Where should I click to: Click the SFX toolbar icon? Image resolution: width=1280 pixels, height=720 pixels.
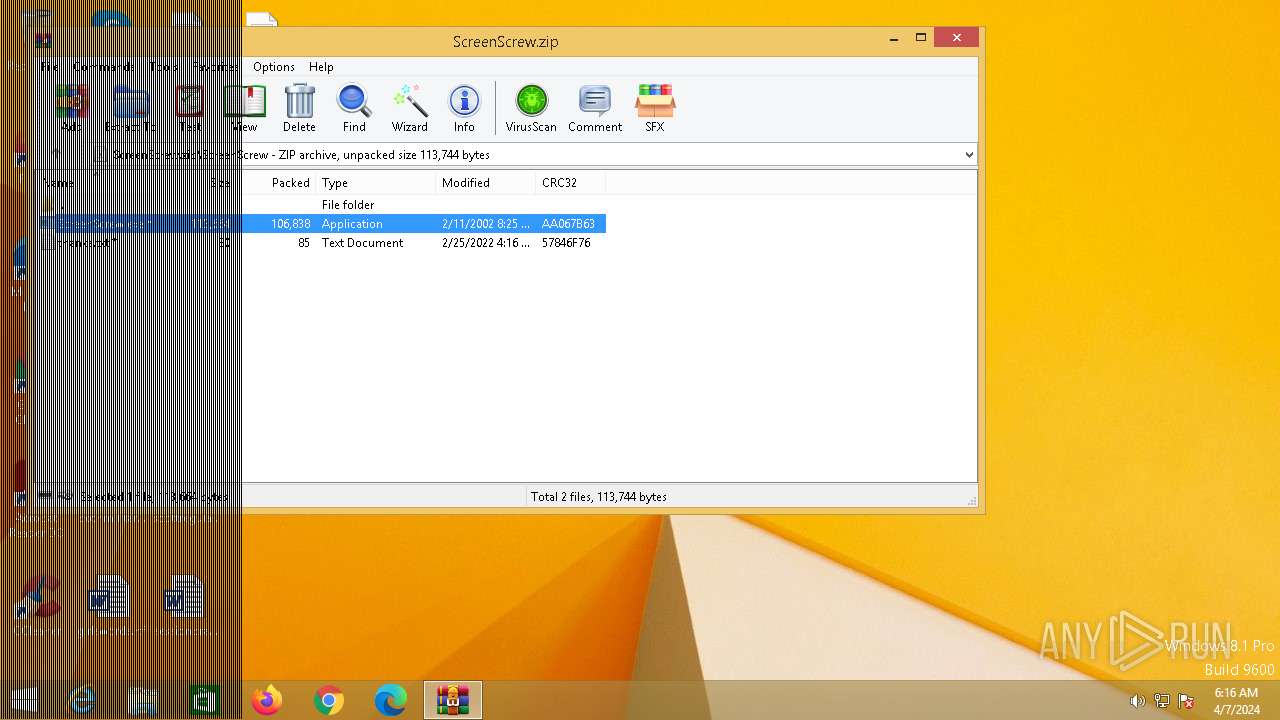pos(655,108)
